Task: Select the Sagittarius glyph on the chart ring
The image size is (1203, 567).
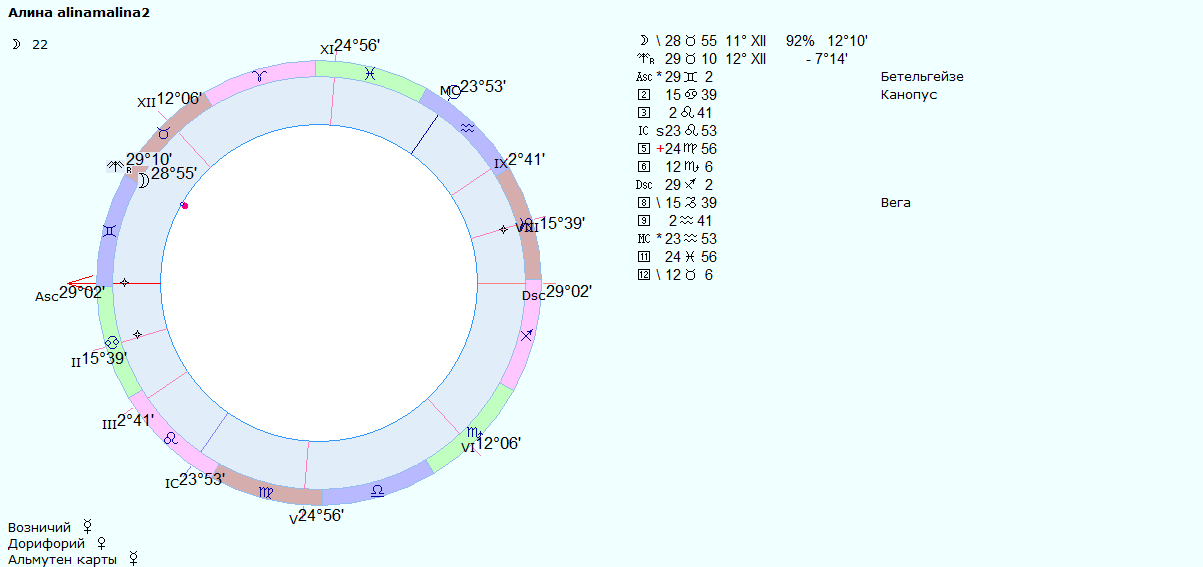Action: (527, 335)
